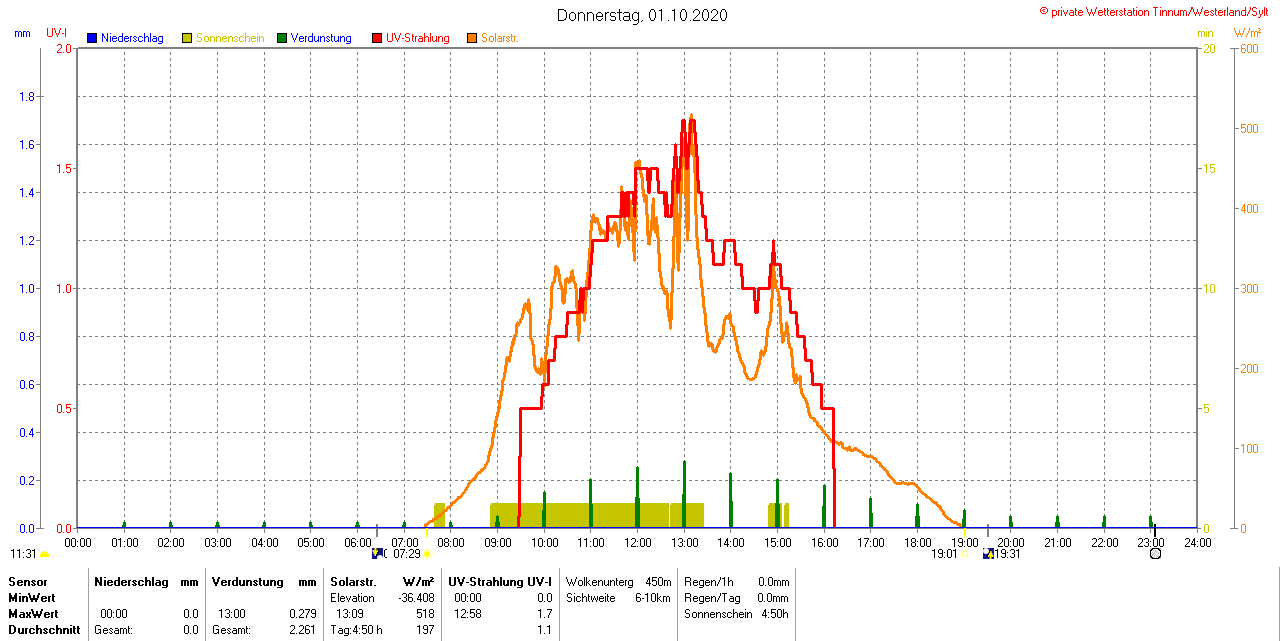The height and width of the screenshot is (641, 1280).
Task: Click the 'Solarstr.' table column header
Action: (352, 582)
